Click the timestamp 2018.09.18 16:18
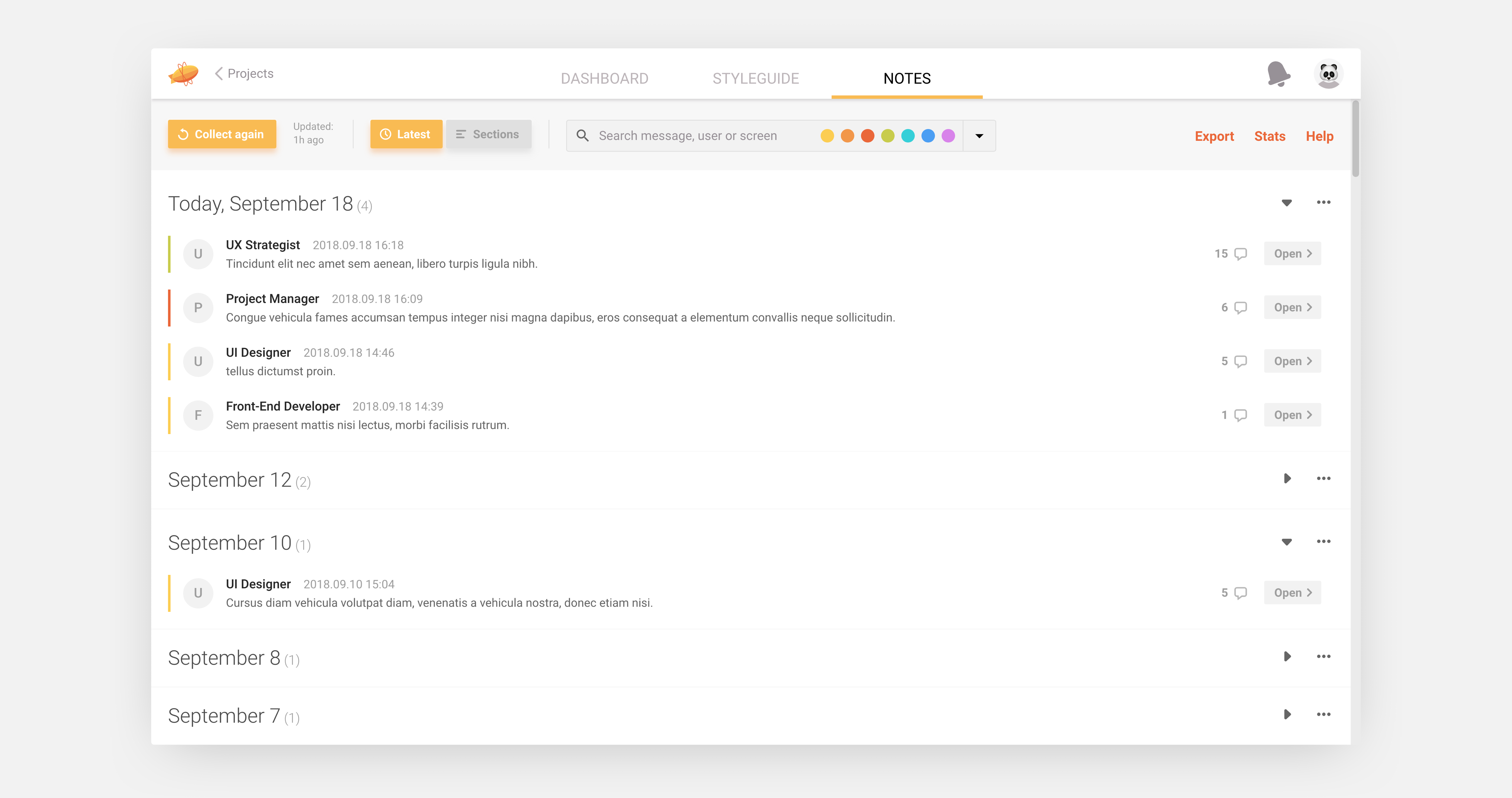This screenshot has height=798, width=1512. (x=358, y=245)
